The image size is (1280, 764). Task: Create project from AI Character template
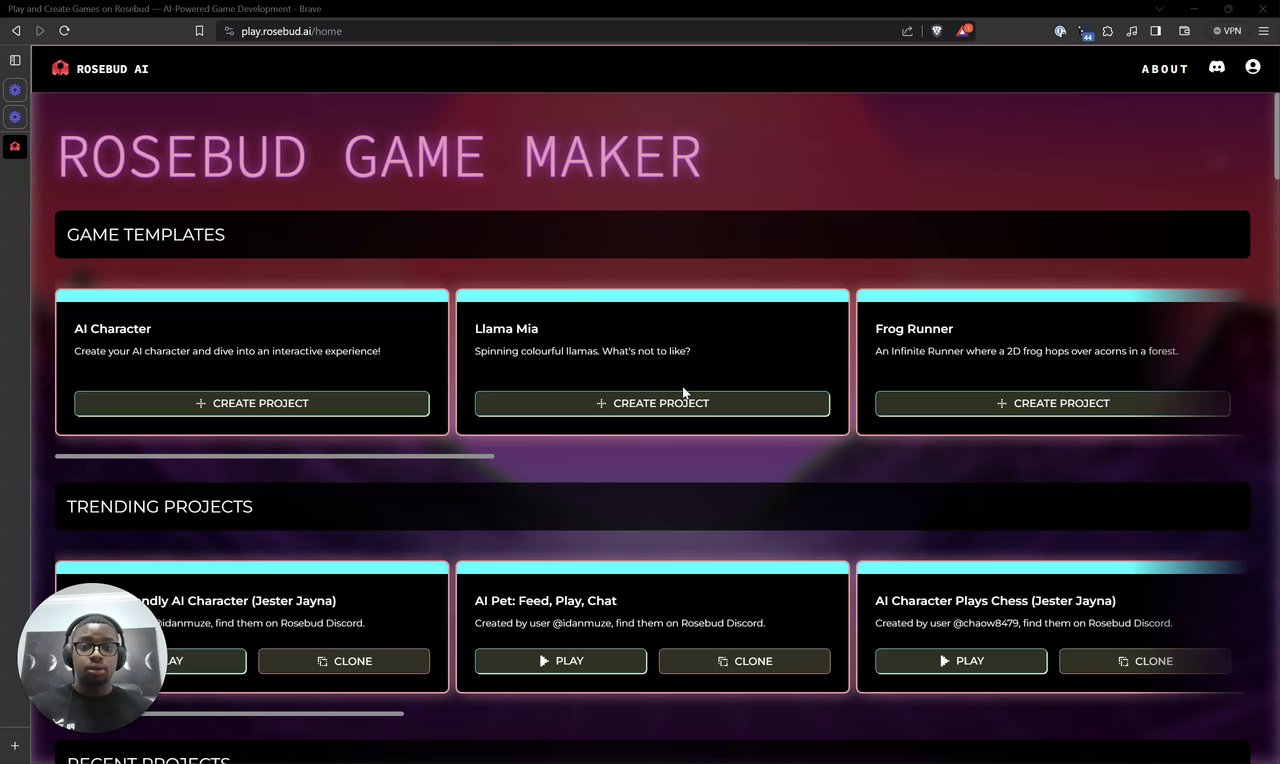coord(252,403)
